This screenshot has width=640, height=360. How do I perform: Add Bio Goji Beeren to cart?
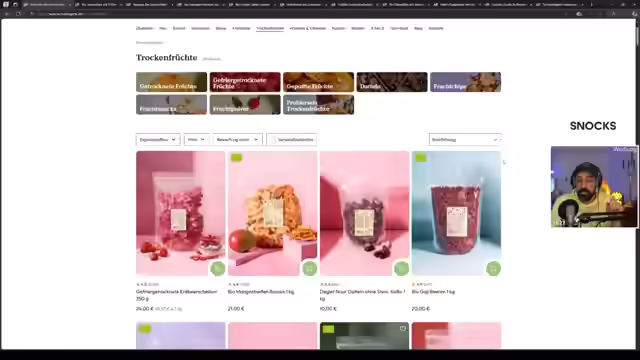click(493, 269)
